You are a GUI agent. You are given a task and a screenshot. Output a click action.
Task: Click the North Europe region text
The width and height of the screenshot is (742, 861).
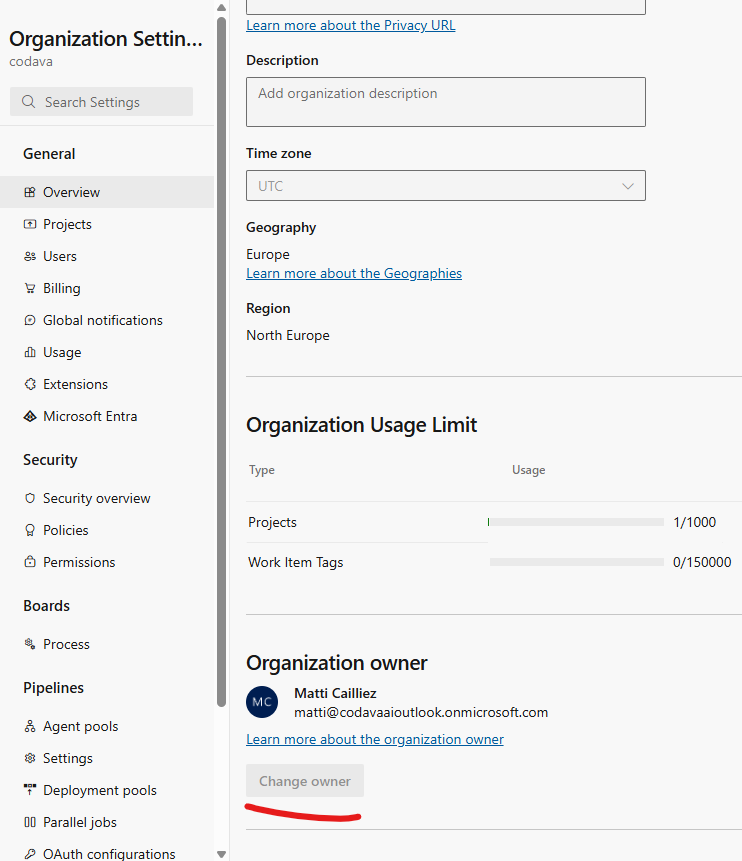(x=288, y=335)
